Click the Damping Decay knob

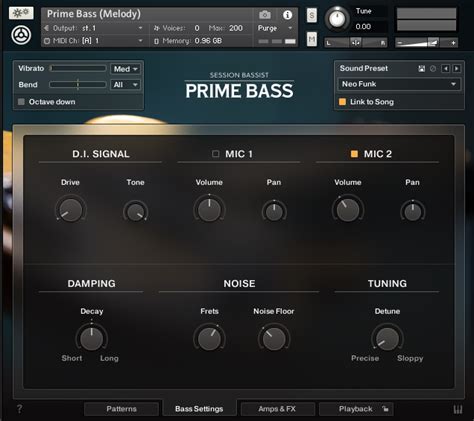coord(92,339)
